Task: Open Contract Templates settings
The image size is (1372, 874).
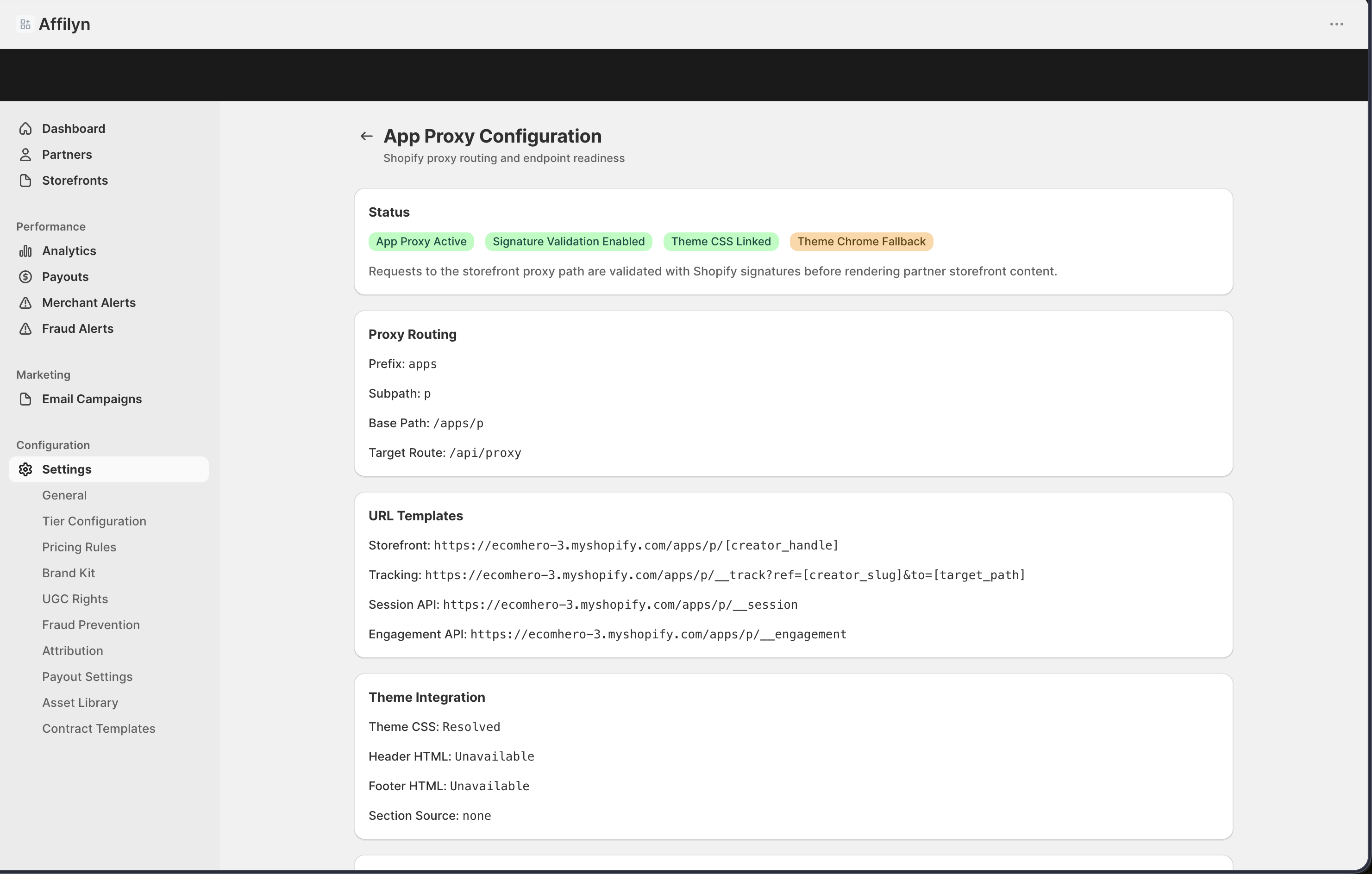Action: (99, 729)
